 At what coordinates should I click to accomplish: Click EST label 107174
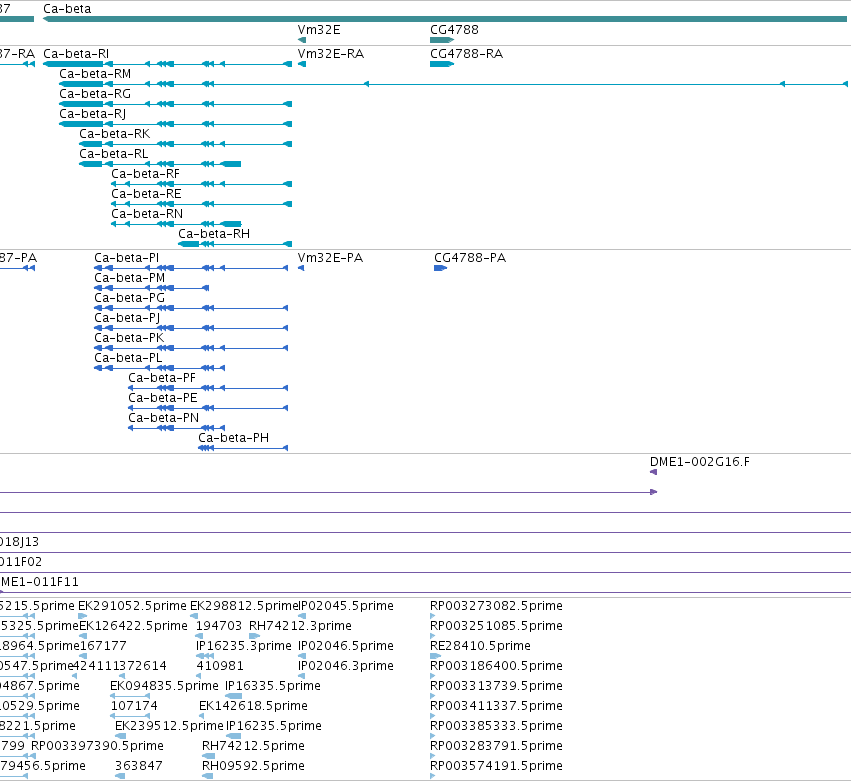coord(134,706)
